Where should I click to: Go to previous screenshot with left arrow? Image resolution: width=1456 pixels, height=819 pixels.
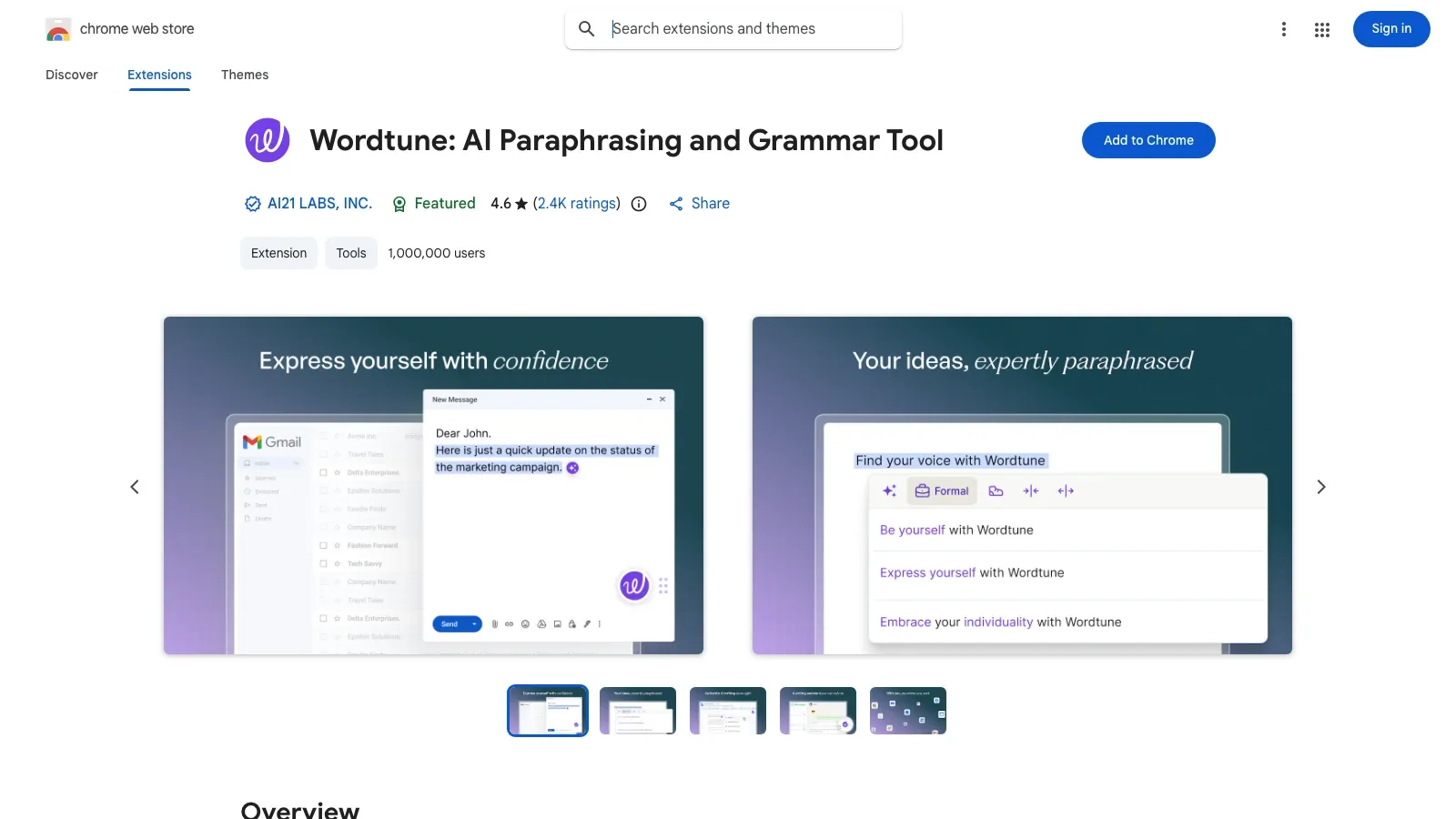[x=135, y=487]
